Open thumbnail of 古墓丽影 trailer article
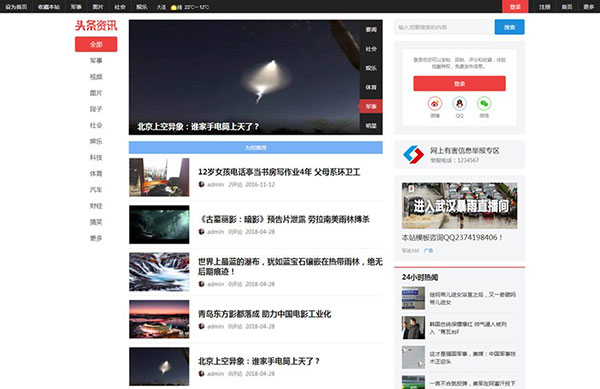The height and width of the screenshot is (389, 600). click(159, 225)
